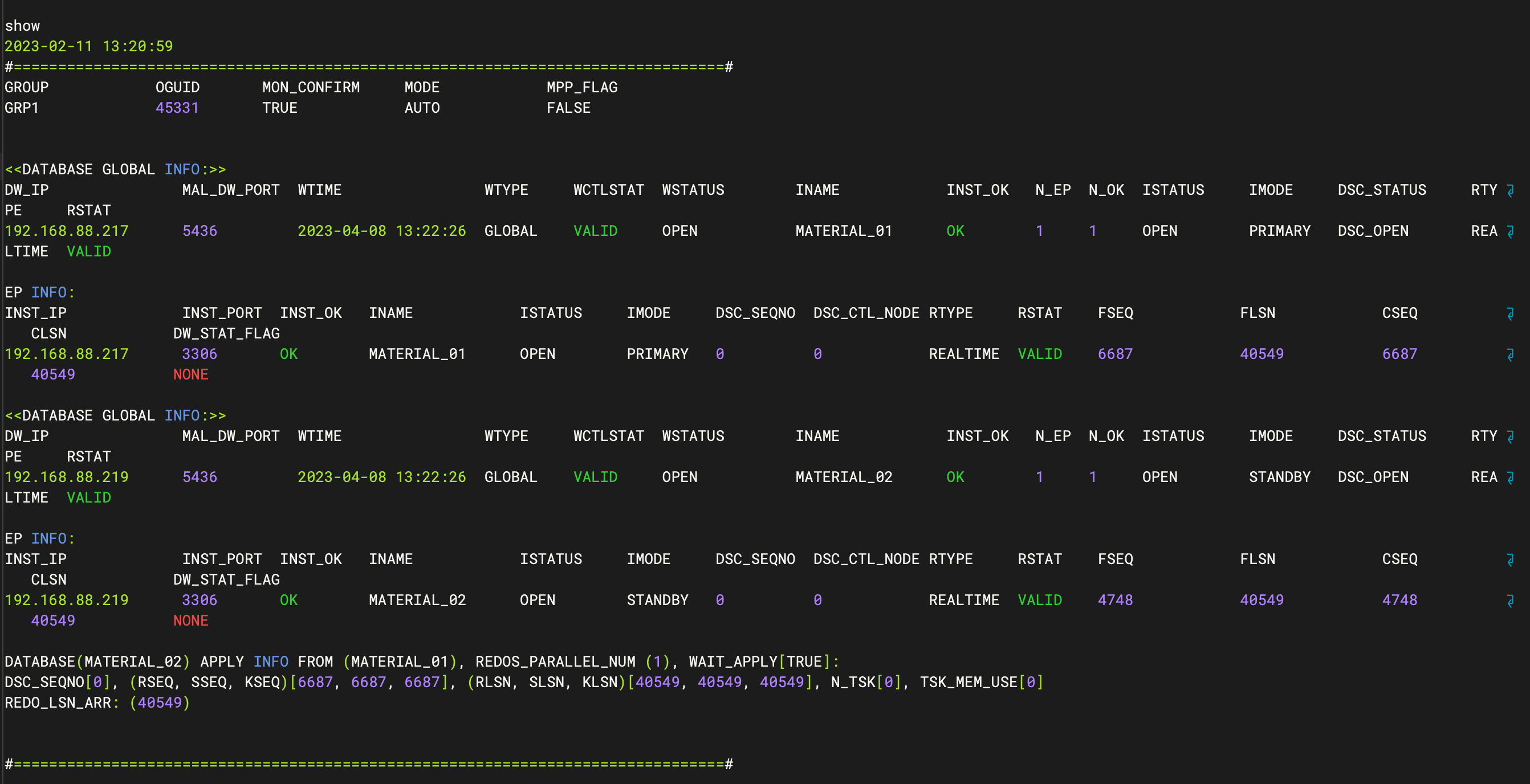
Task: Select WTYPE value GLOBAL in the MATERIAL_01 row
Action: coord(511,231)
